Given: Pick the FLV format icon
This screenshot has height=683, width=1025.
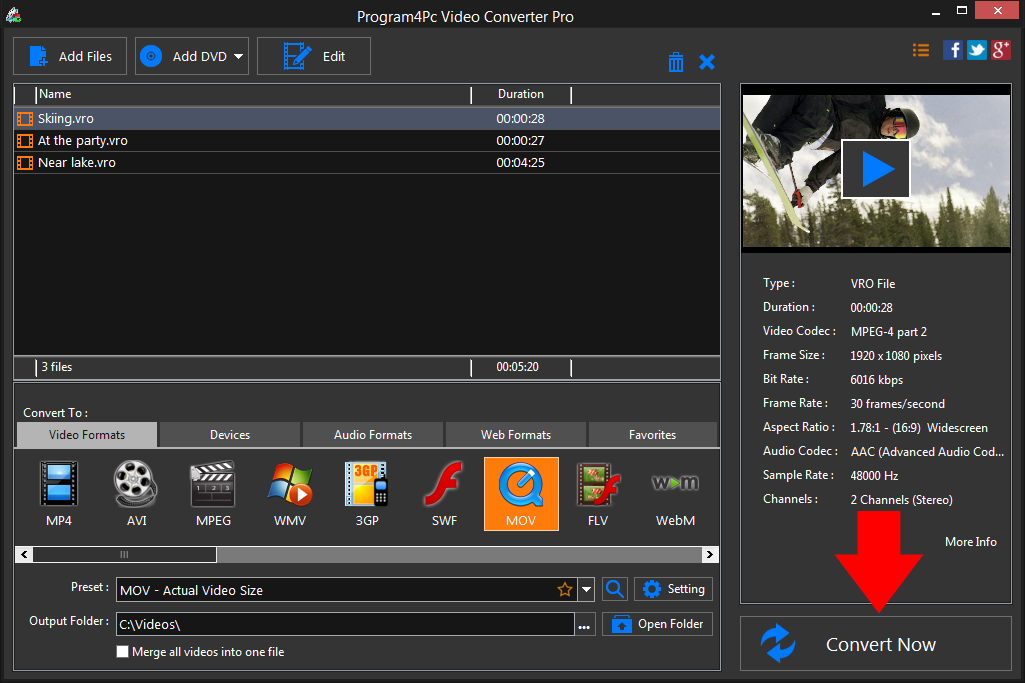Looking at the screenshot, I should click(x=598, y=494).
